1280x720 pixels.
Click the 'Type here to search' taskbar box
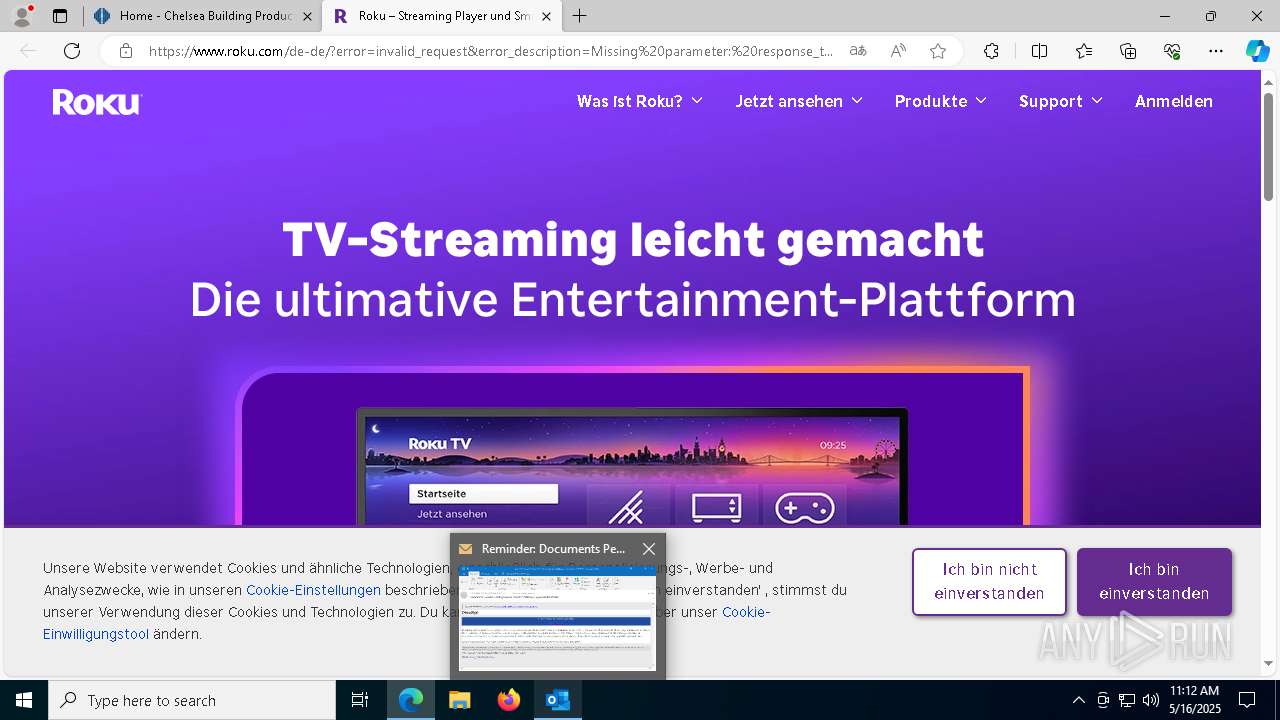pos(192,700)
